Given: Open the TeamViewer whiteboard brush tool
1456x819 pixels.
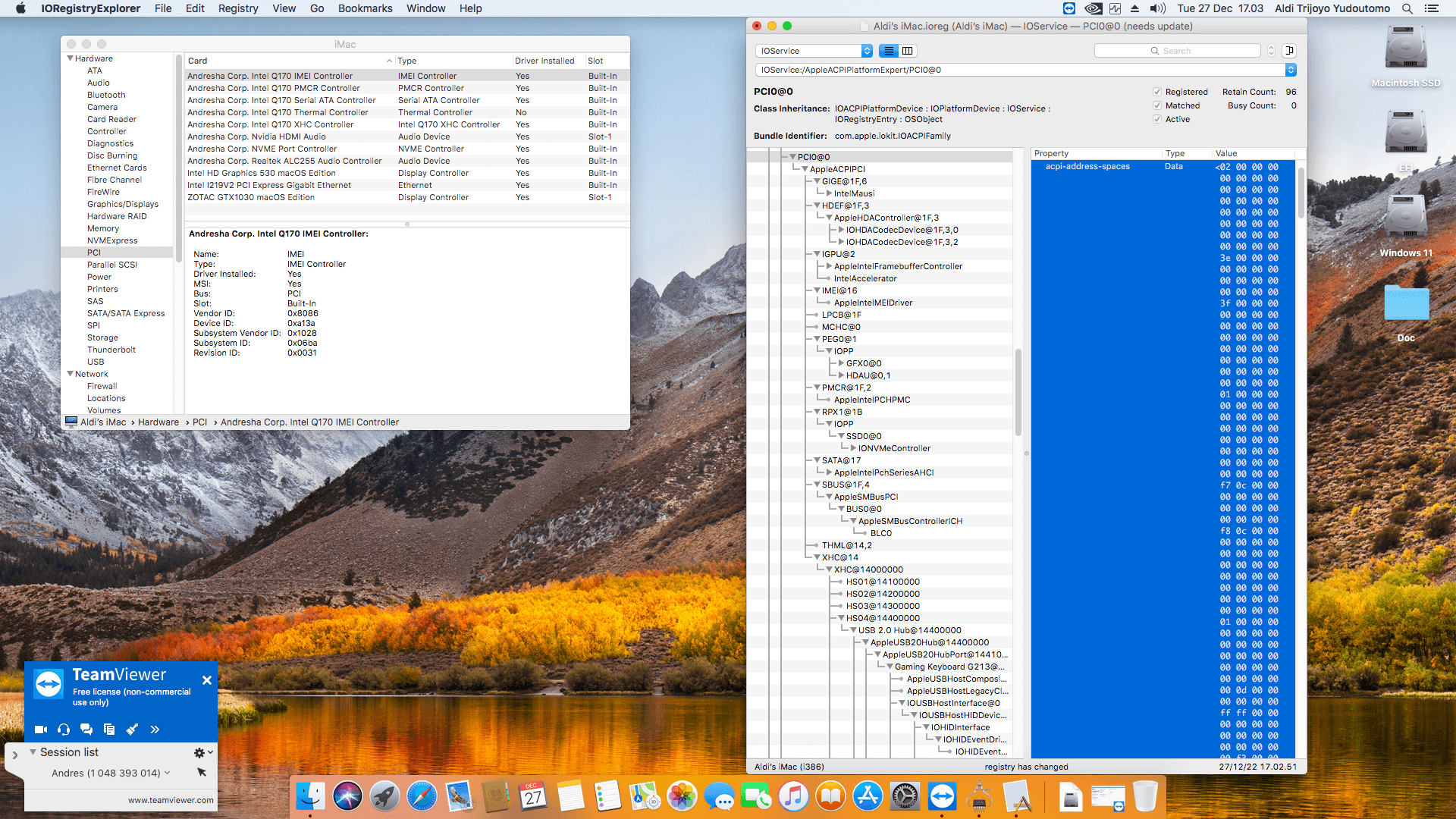Looking at the screenshot, I should pos(132,730).
